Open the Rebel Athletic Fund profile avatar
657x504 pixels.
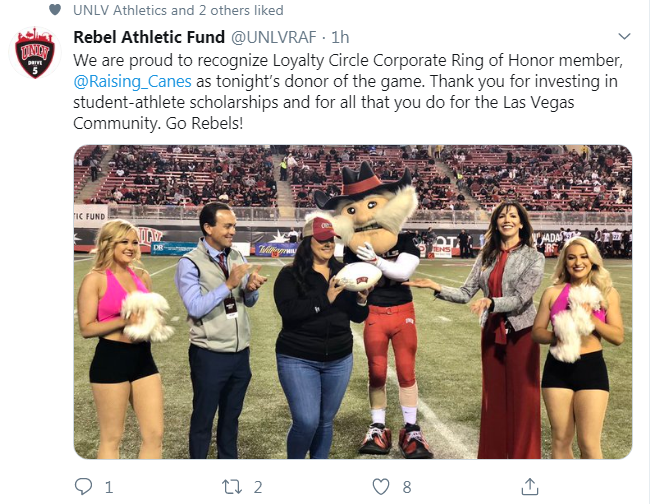34,55
